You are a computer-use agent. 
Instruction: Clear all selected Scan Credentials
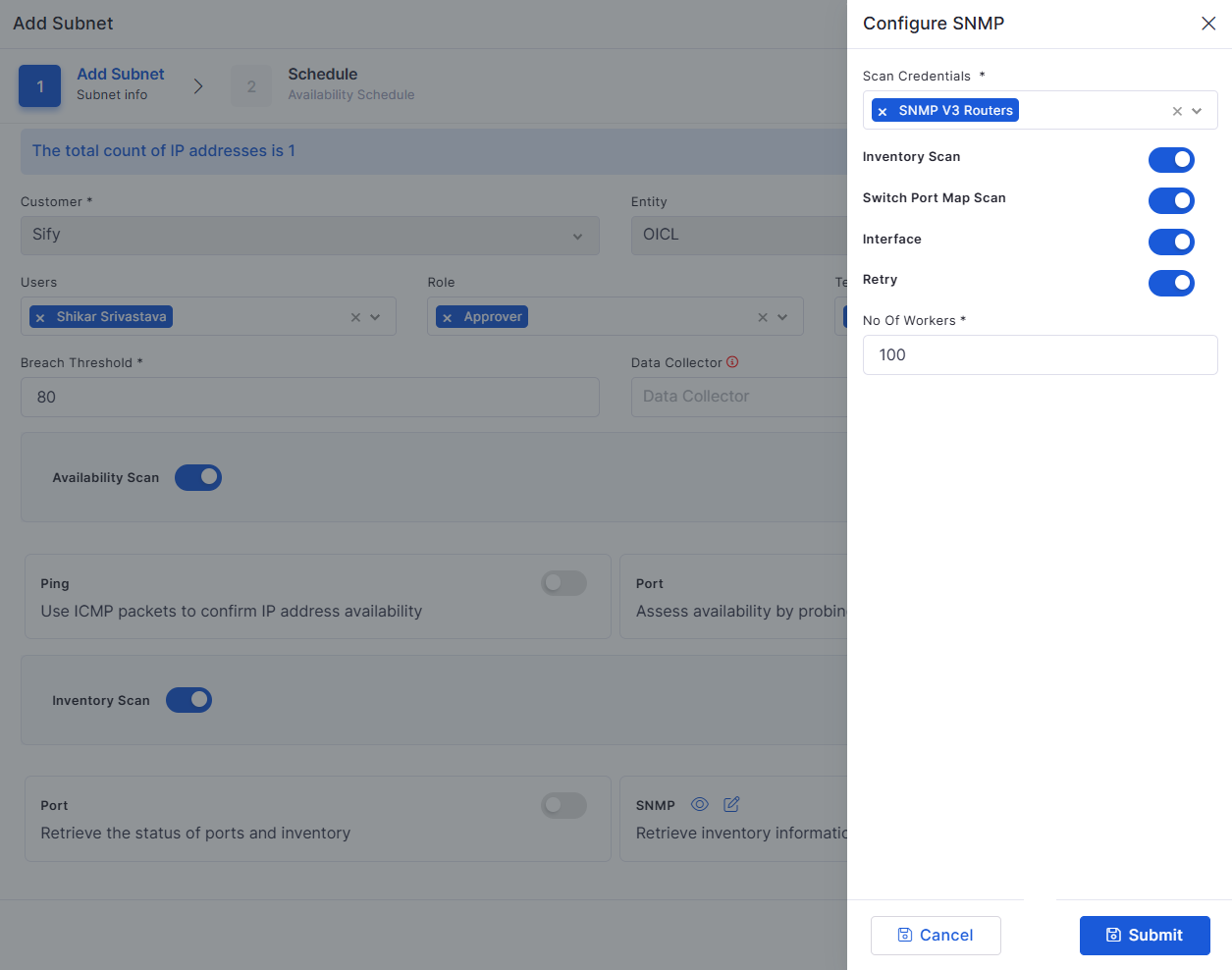coord(1177,111)
